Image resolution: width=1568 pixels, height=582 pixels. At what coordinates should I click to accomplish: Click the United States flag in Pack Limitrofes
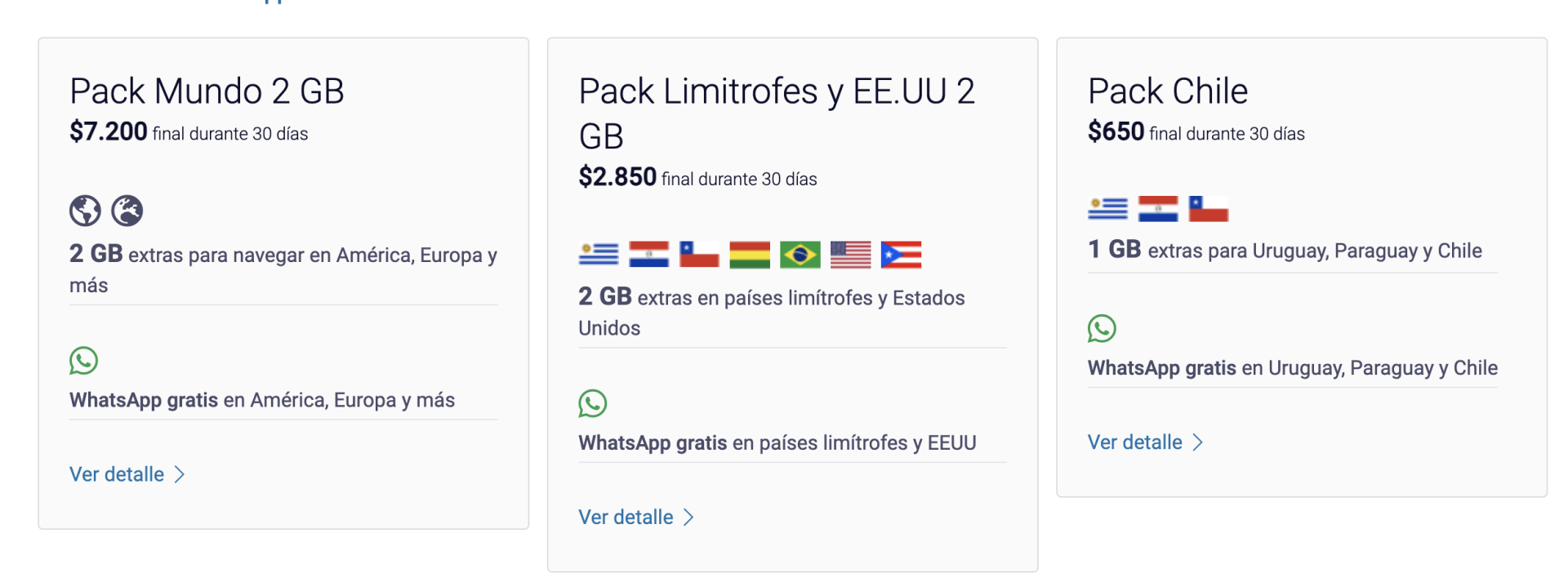click(x=850, y=254)
